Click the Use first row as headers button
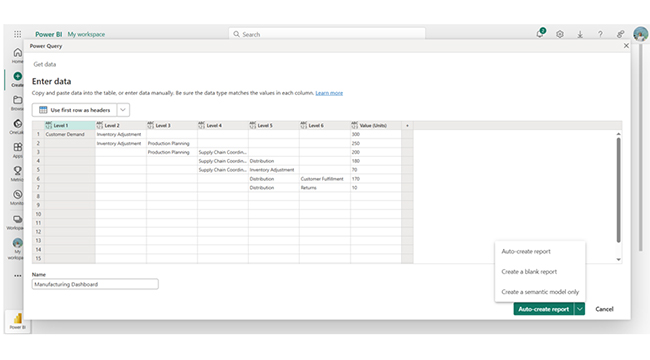The image size is (650, 360). pos(75,110)
